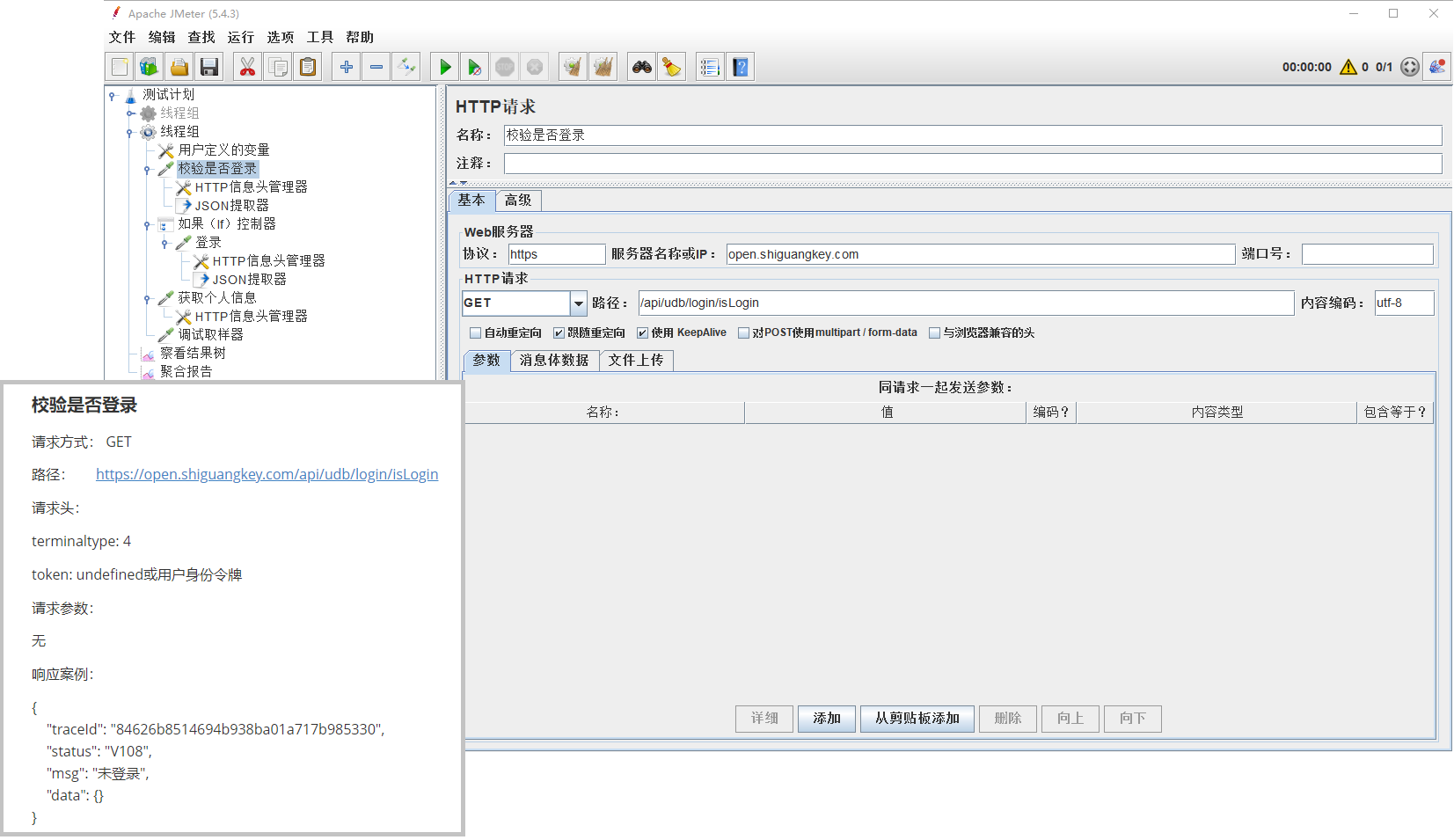Click the green Start run icon
The width and height of the screenshot is (1454, 840).
click(445, 67)
